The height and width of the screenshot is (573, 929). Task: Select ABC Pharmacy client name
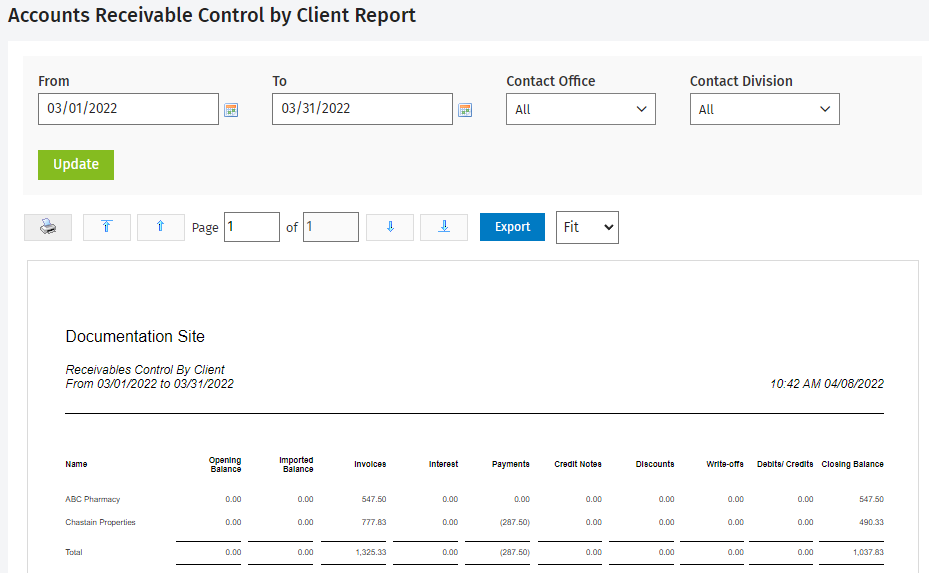(92, 500)
